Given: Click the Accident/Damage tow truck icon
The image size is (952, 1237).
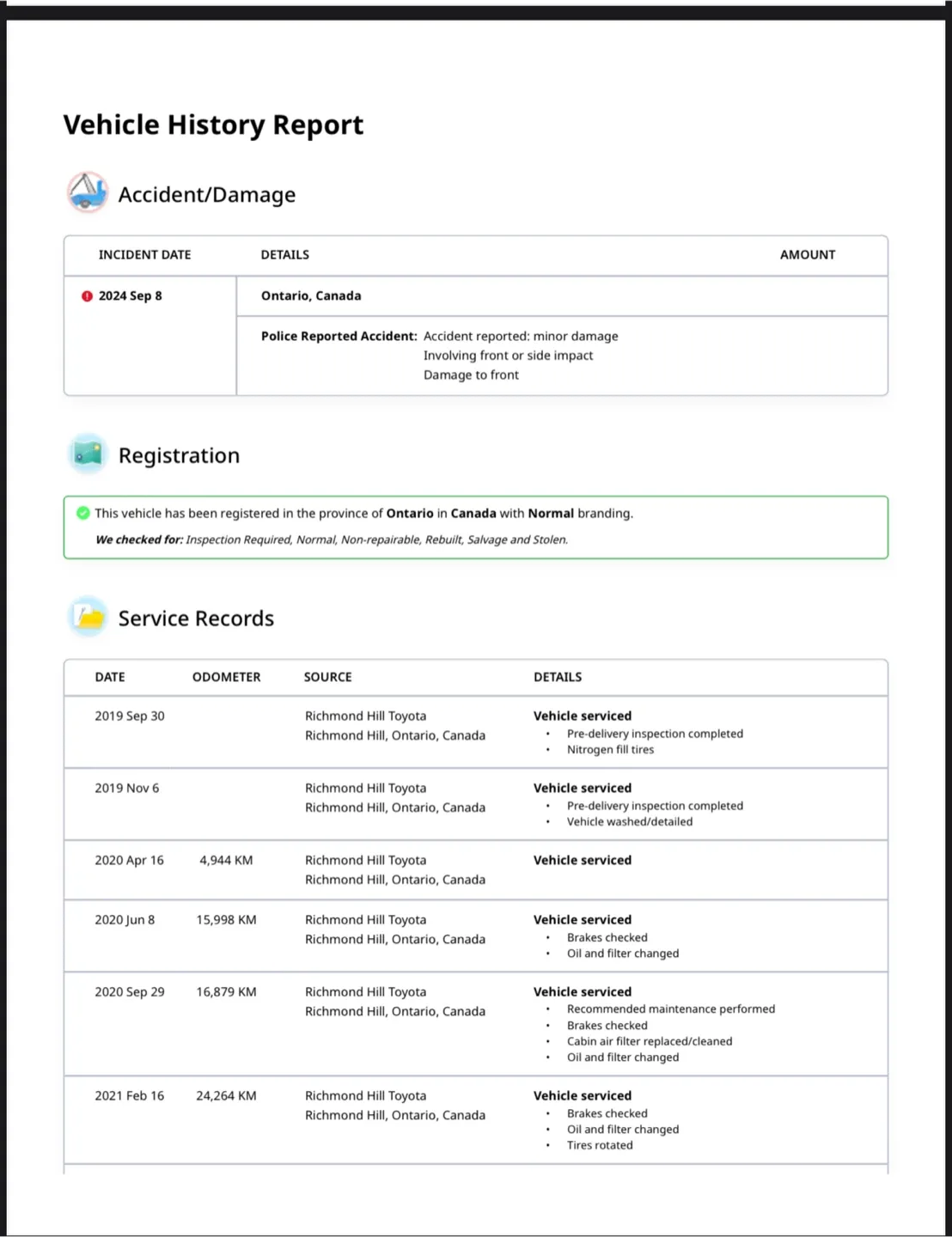Looking at the screenshot, I should pyautogui.click(x=88, y=192).
